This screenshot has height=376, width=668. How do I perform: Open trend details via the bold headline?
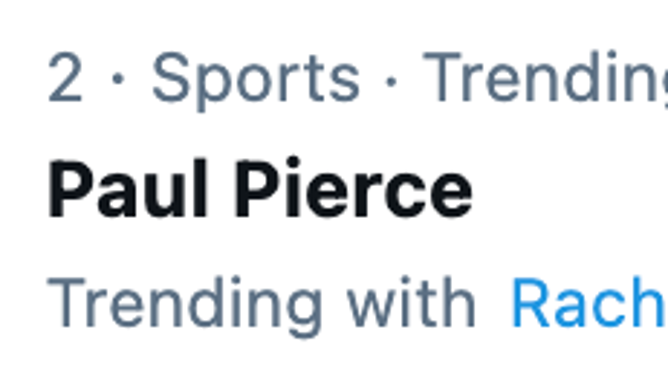(x=260, y=189)
